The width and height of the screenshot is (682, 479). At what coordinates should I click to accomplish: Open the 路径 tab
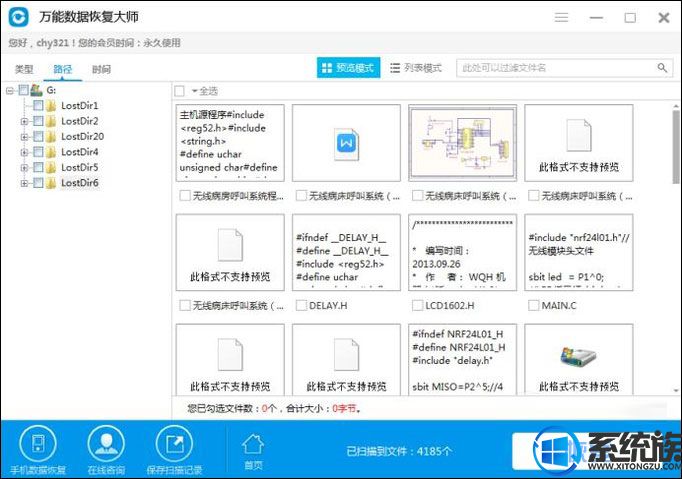tap(63, 69)
